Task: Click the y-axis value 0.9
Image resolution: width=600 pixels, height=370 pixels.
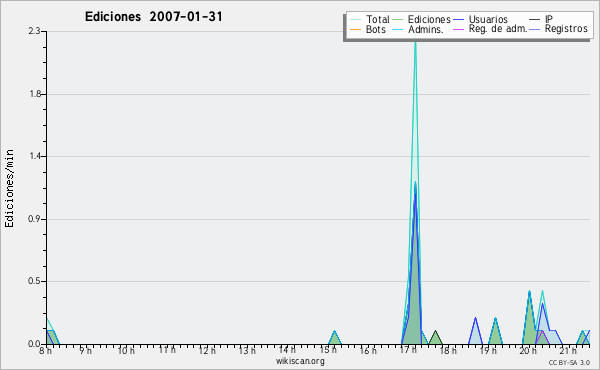Action: [34, 219]
